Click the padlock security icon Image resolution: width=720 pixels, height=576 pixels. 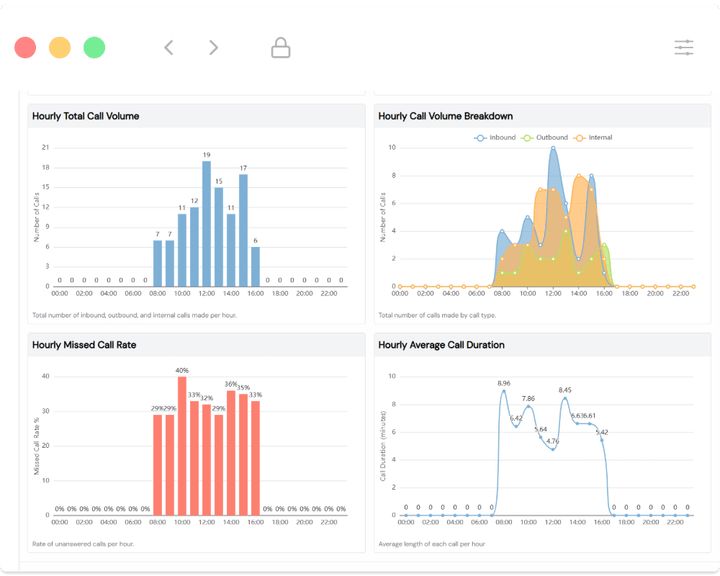point(281,47)
